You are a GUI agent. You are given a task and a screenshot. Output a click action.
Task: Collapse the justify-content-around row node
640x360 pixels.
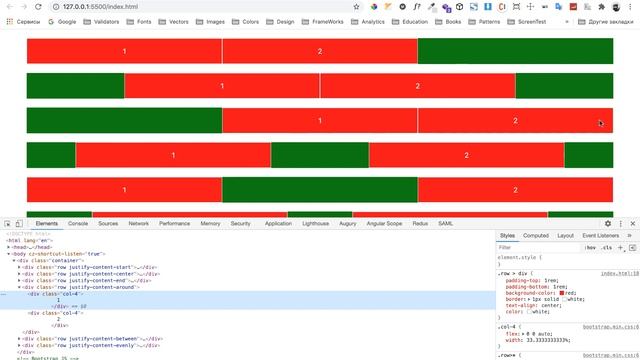click(x=19, y=287)
